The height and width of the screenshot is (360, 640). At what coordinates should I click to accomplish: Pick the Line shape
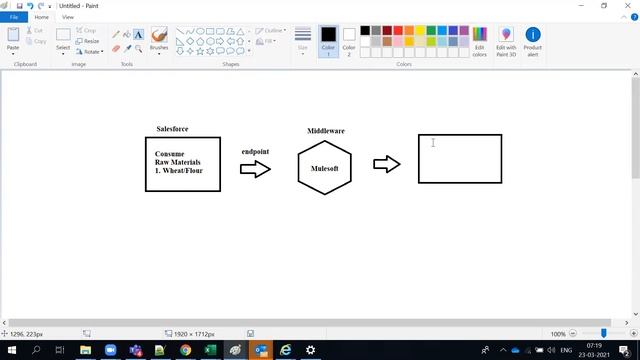tap(180, 31)
